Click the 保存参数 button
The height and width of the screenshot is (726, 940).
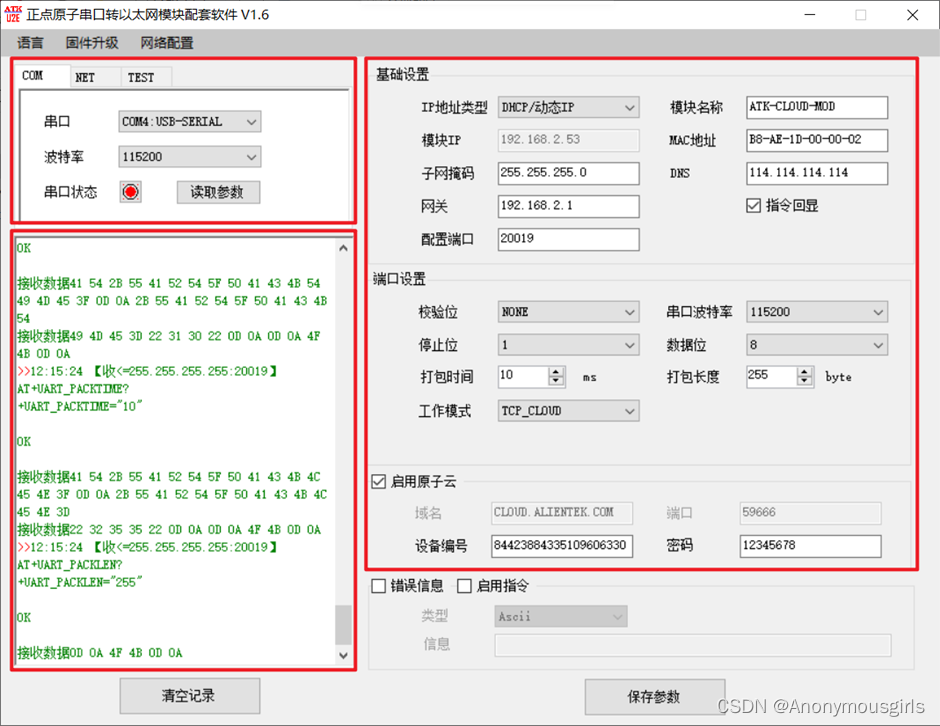click(x=655, y=697)
